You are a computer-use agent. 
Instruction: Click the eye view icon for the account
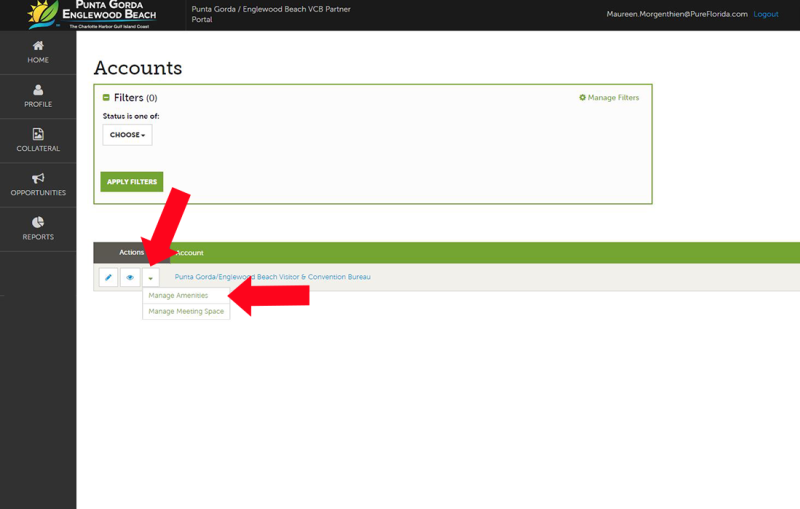[x=130, y=277]
